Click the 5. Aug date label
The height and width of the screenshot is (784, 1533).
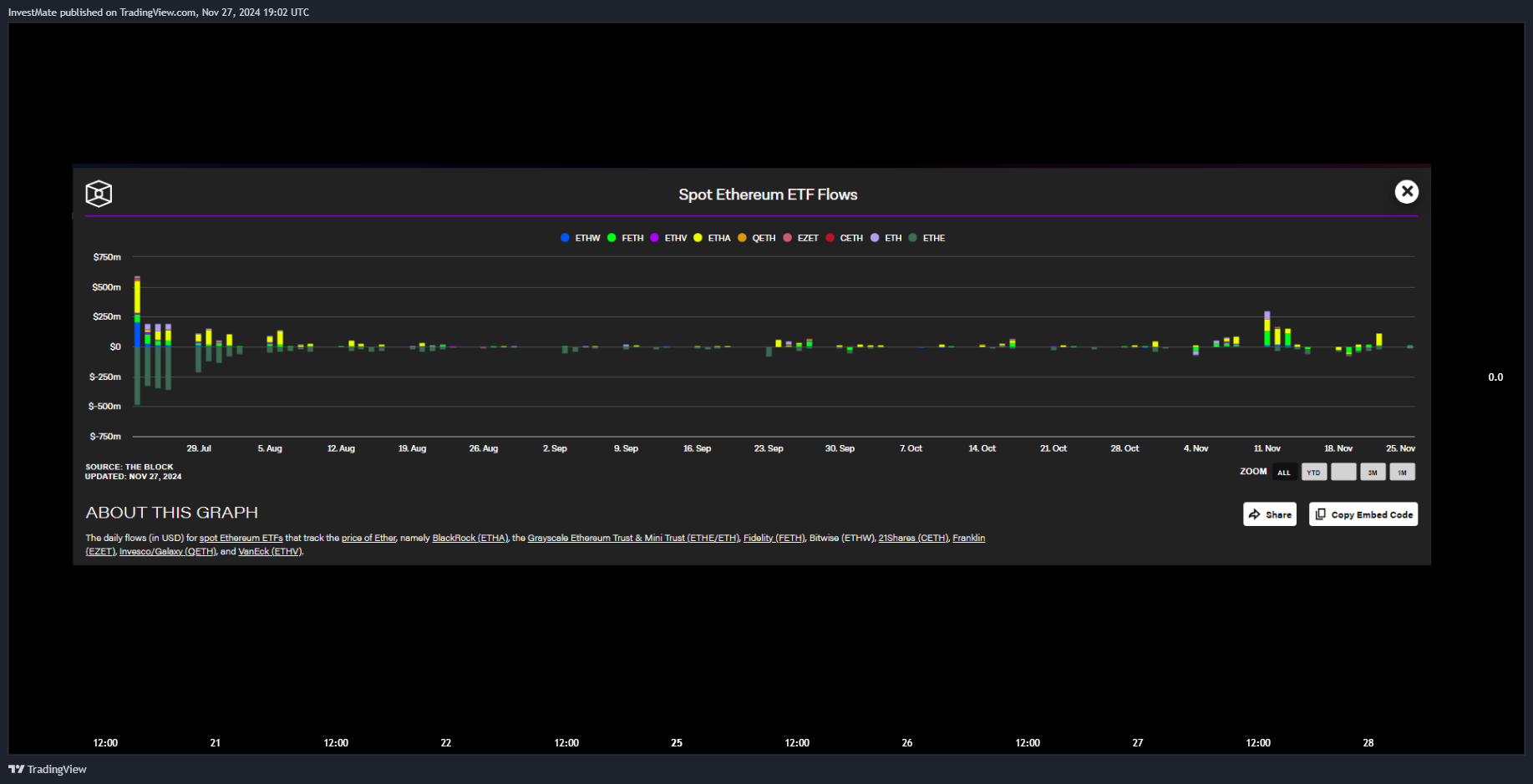pyautogui.click(x=270, y=448)
